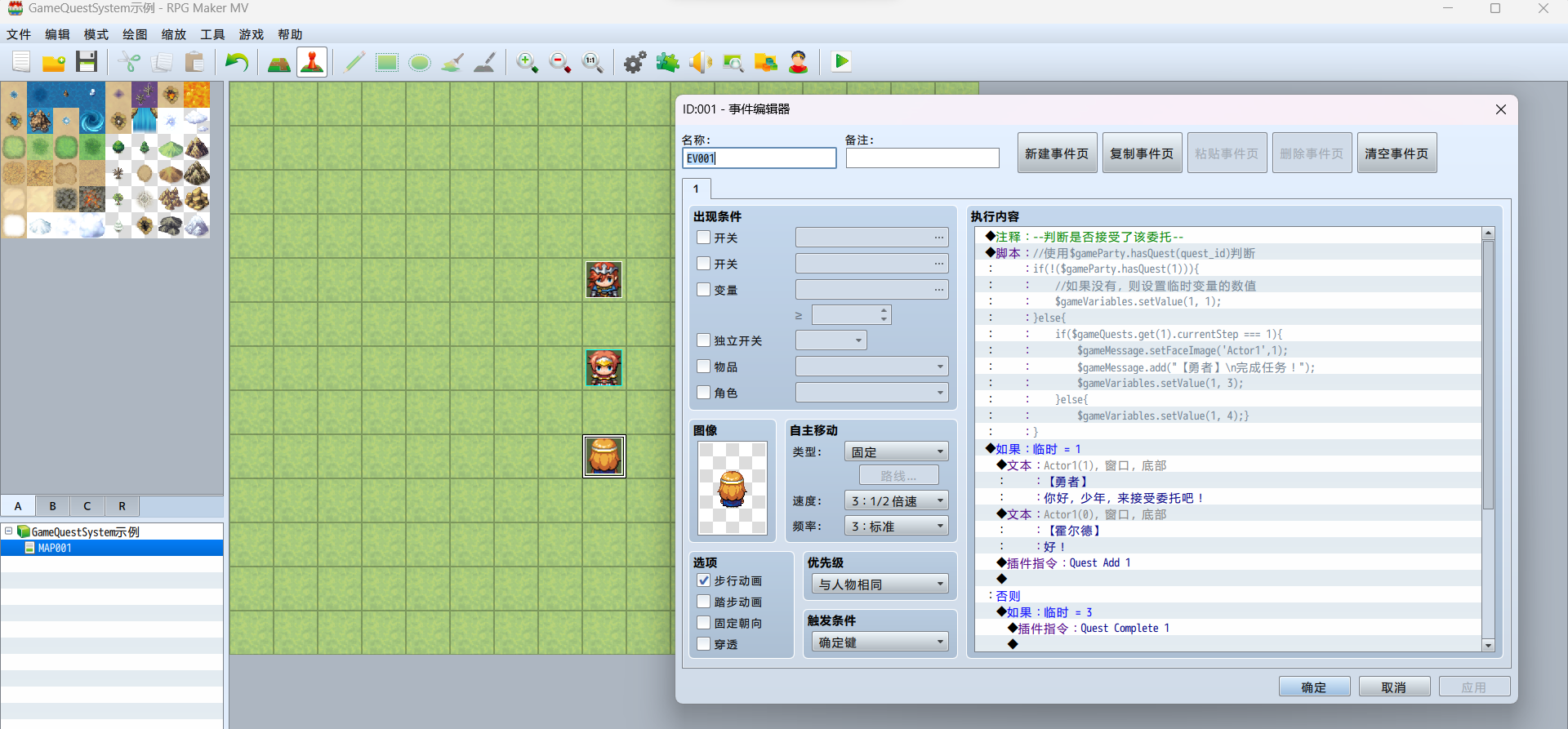Click the Cut scissors icon
Viewport: 1568px width, 729px height.
click(x=129, y=62)
